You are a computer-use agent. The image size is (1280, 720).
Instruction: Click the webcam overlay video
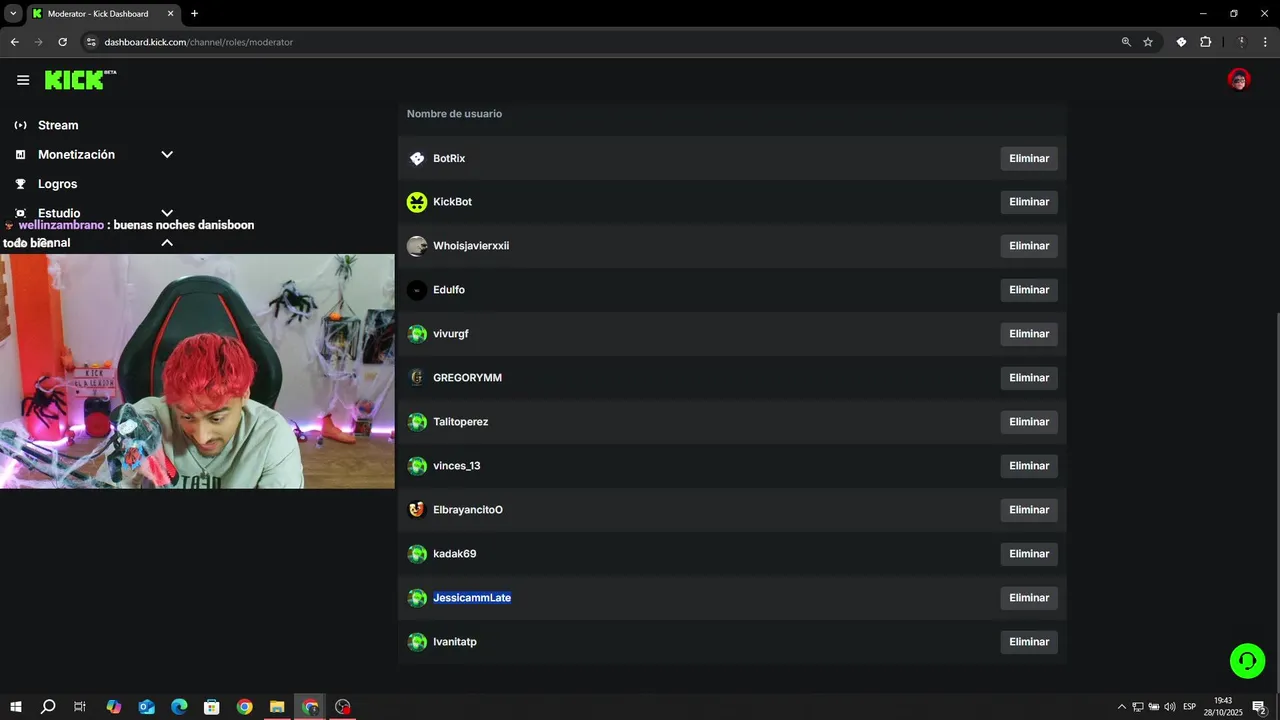[197, 371]
